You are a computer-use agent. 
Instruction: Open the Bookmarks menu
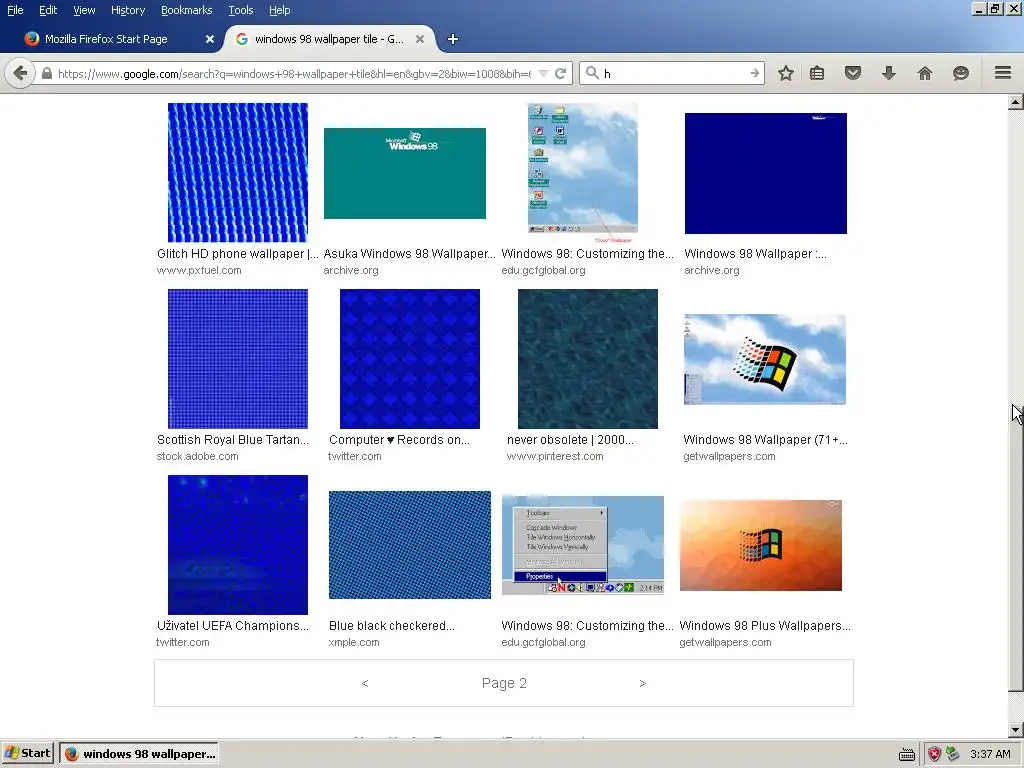click(187, 10)
